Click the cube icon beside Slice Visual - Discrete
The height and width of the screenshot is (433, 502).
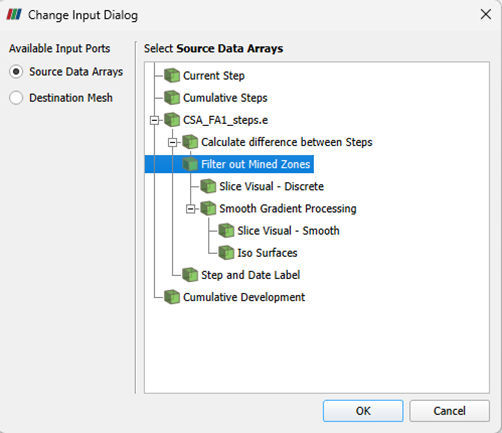(208, 186)
